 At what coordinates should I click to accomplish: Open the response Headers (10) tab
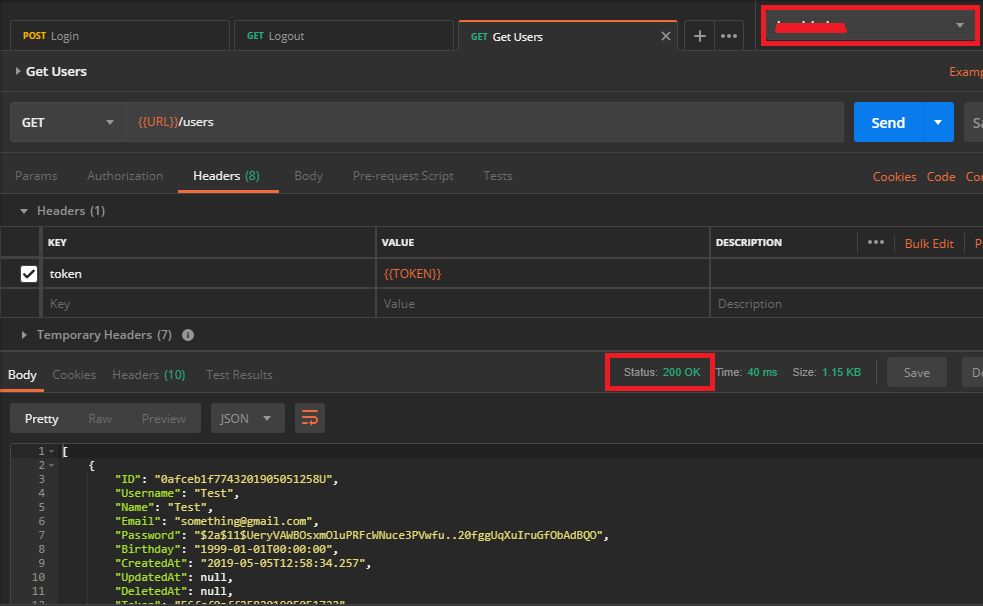tap(149, 375)
